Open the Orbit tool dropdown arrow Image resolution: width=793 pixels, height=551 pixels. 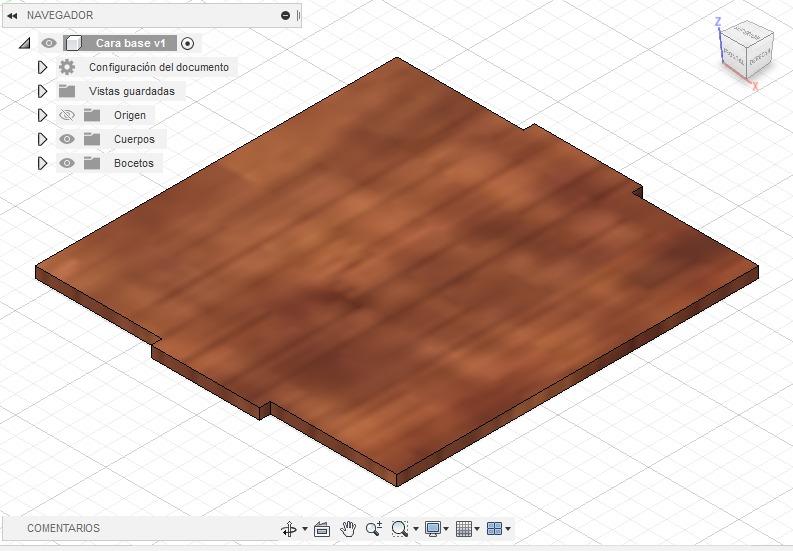(x=305, y=529)
